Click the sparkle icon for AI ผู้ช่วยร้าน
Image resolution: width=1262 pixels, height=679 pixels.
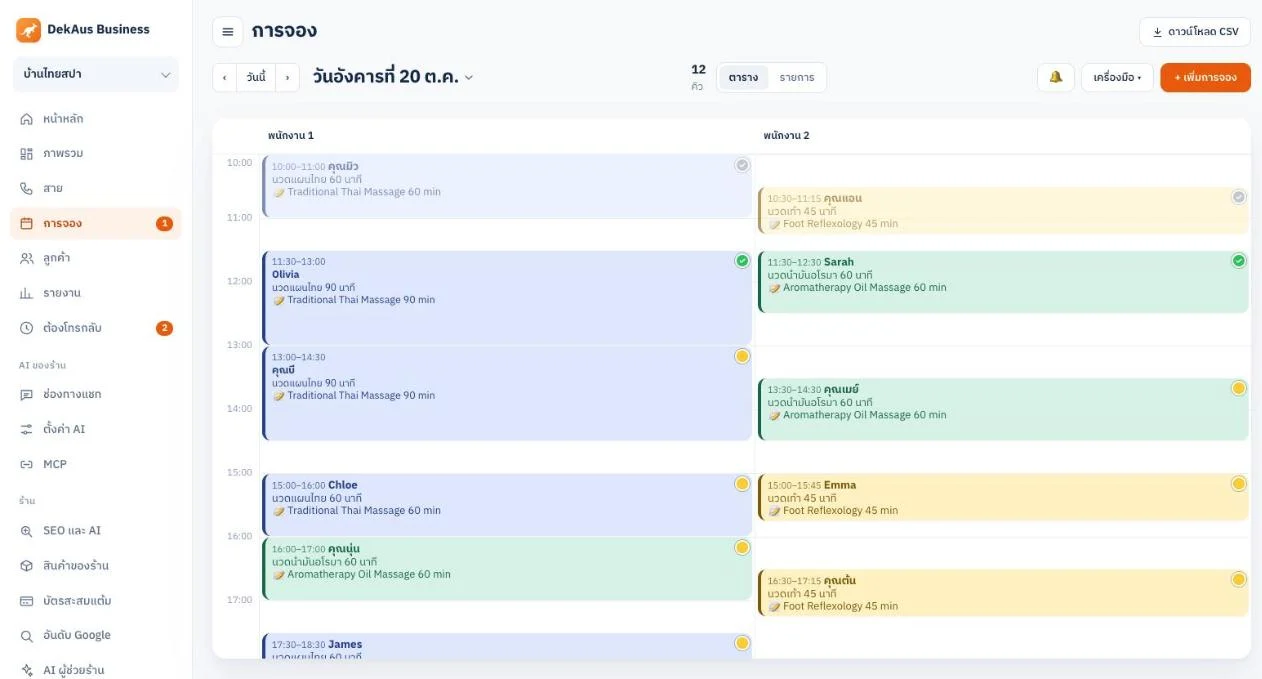(27, 670)
